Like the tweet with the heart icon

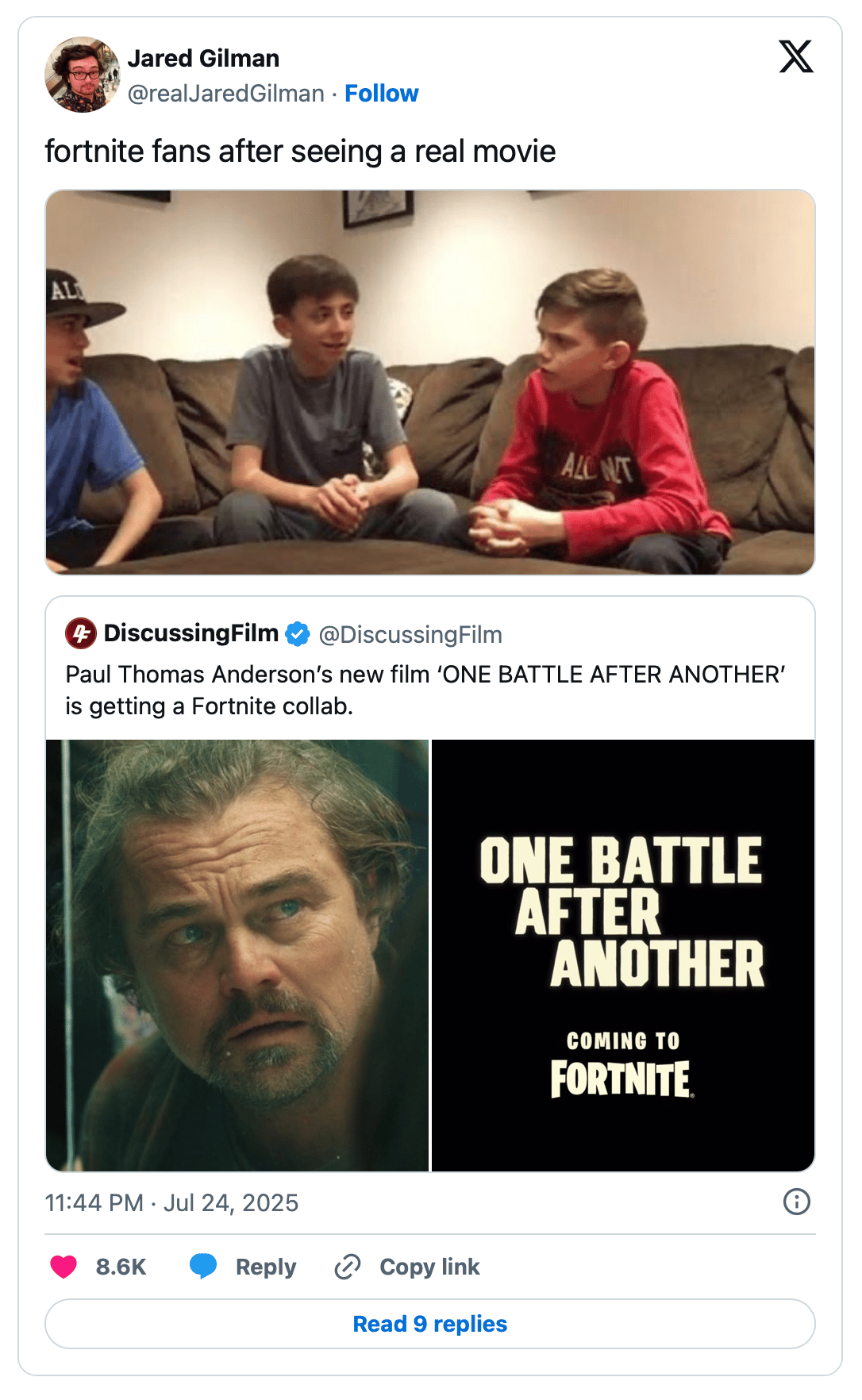click(63, 1267)
